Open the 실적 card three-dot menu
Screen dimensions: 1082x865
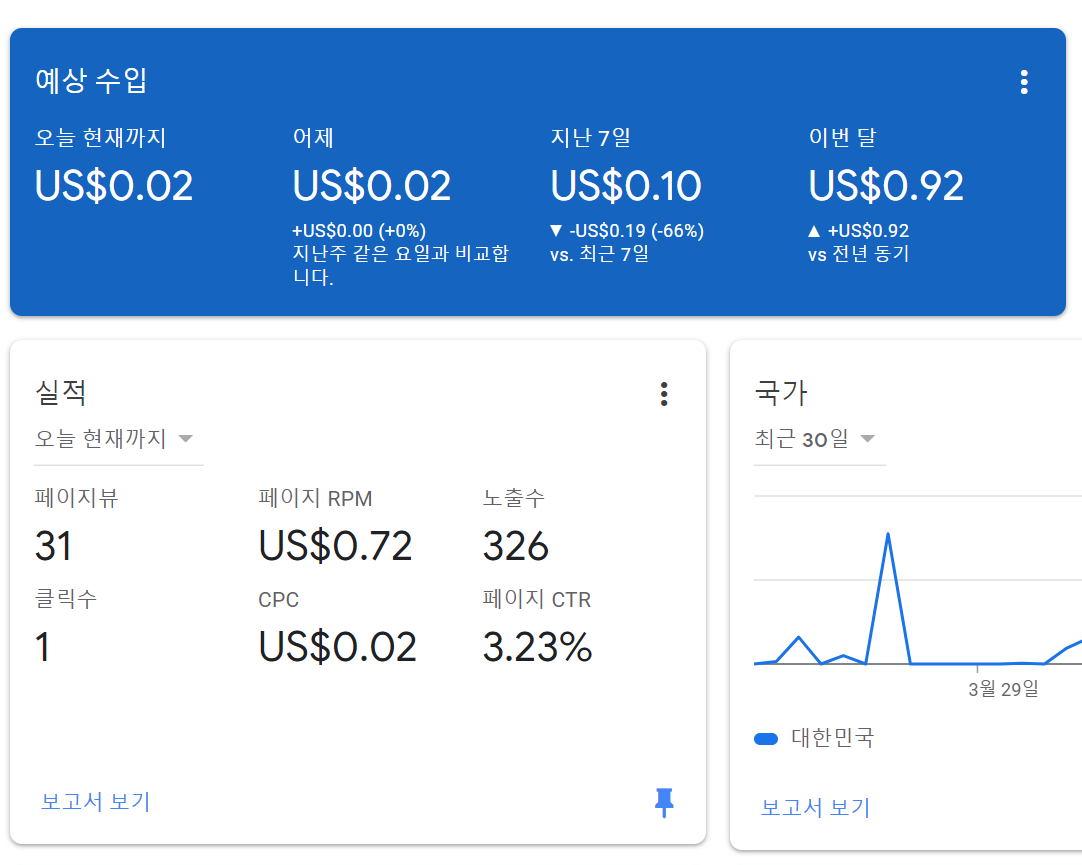click(664, 394)
